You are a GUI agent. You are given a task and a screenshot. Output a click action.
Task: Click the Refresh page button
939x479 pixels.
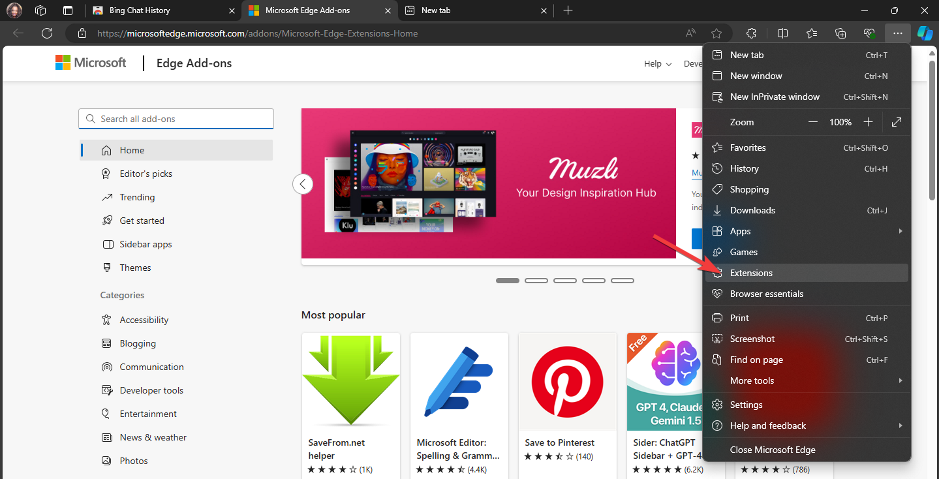point(47,34)
